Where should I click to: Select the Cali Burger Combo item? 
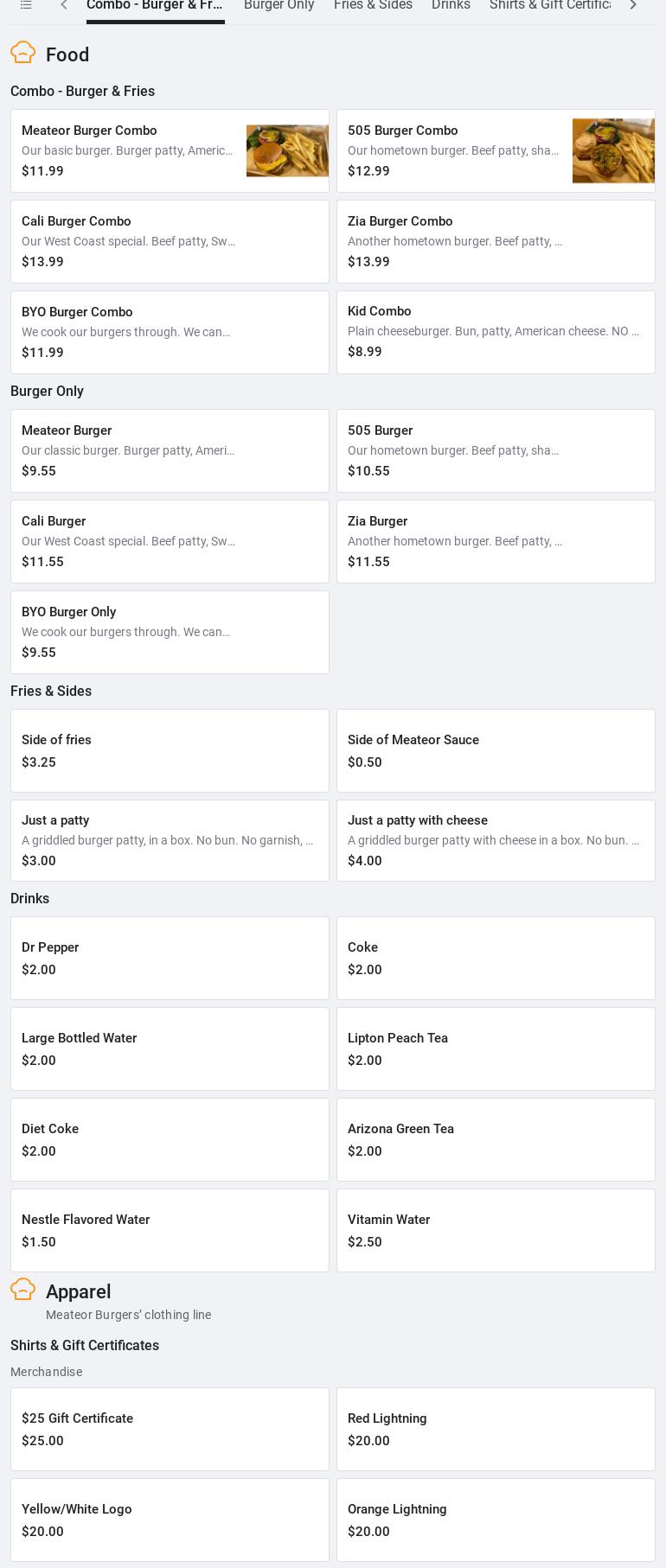tap(170, 241)
